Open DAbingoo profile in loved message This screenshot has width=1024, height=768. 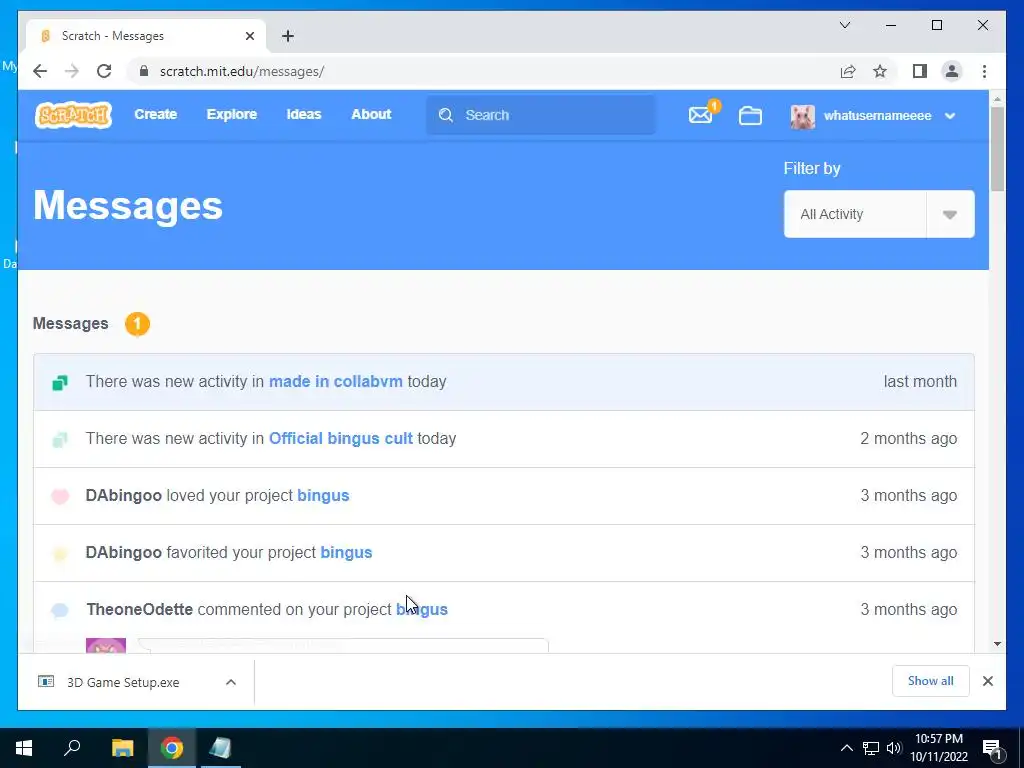pos(123,496)
